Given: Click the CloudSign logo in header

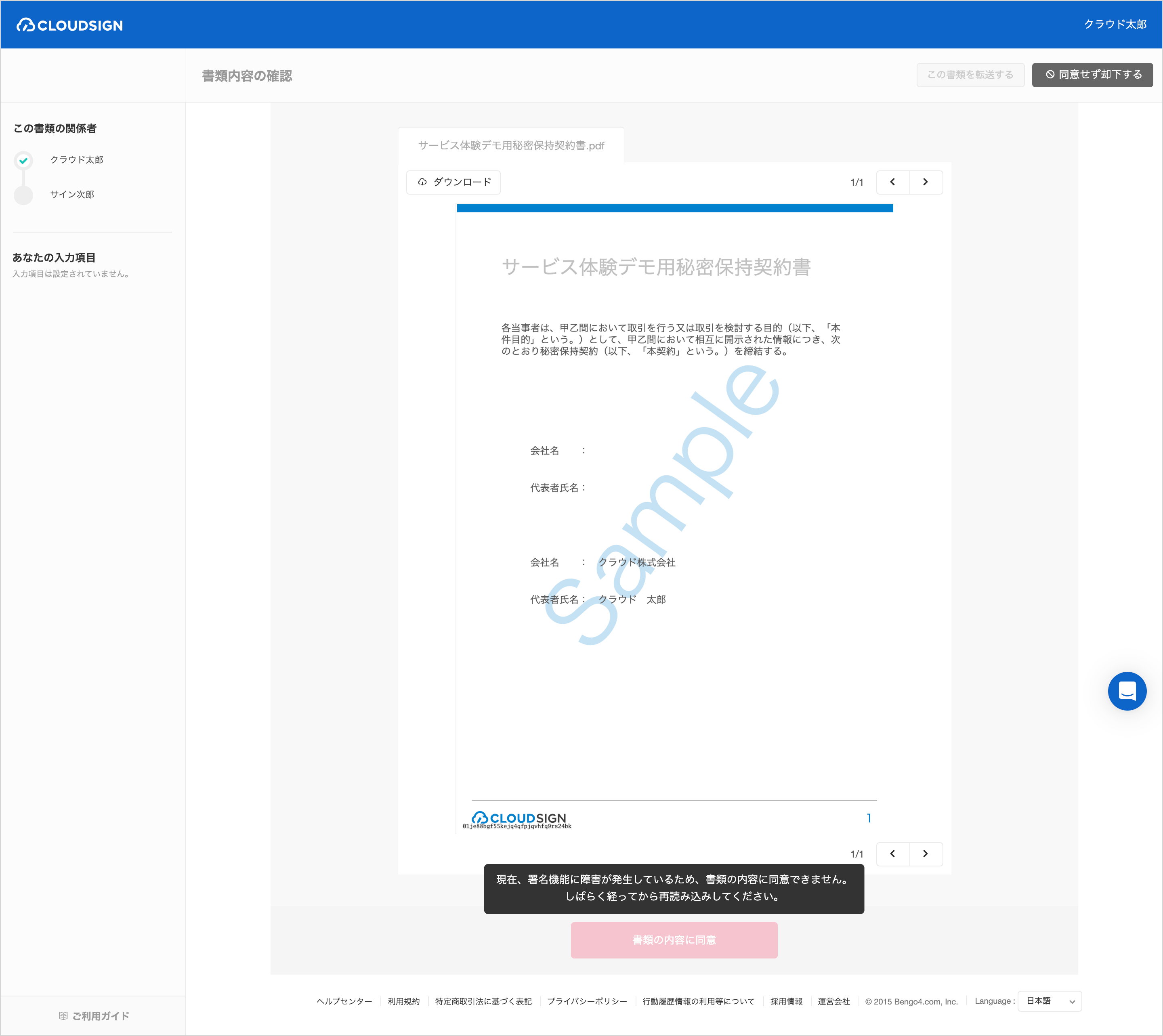Looking at the screenshot, I should 69,25.
